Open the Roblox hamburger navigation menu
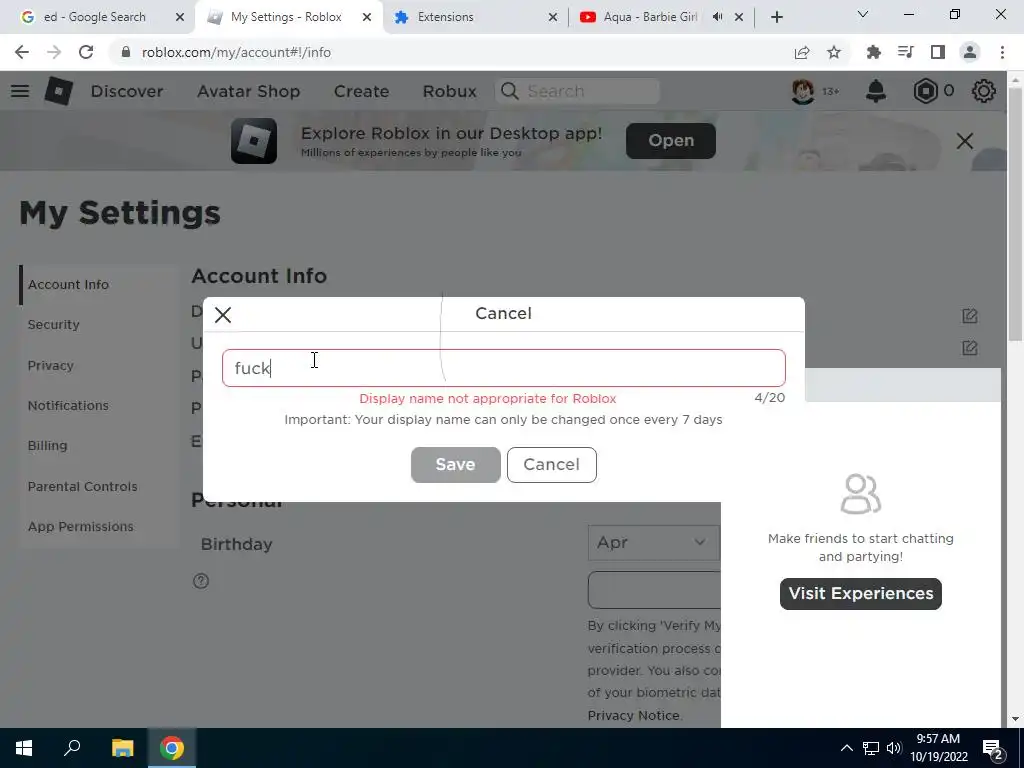 coord(20,91)
